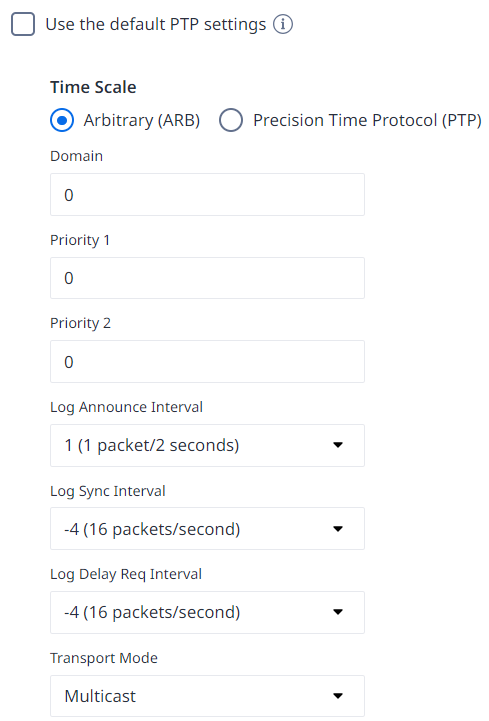Screen dimensions: 489x721
Task: Enable the Use the default PTP settings checkbox
Action: (x=23, y=24)
